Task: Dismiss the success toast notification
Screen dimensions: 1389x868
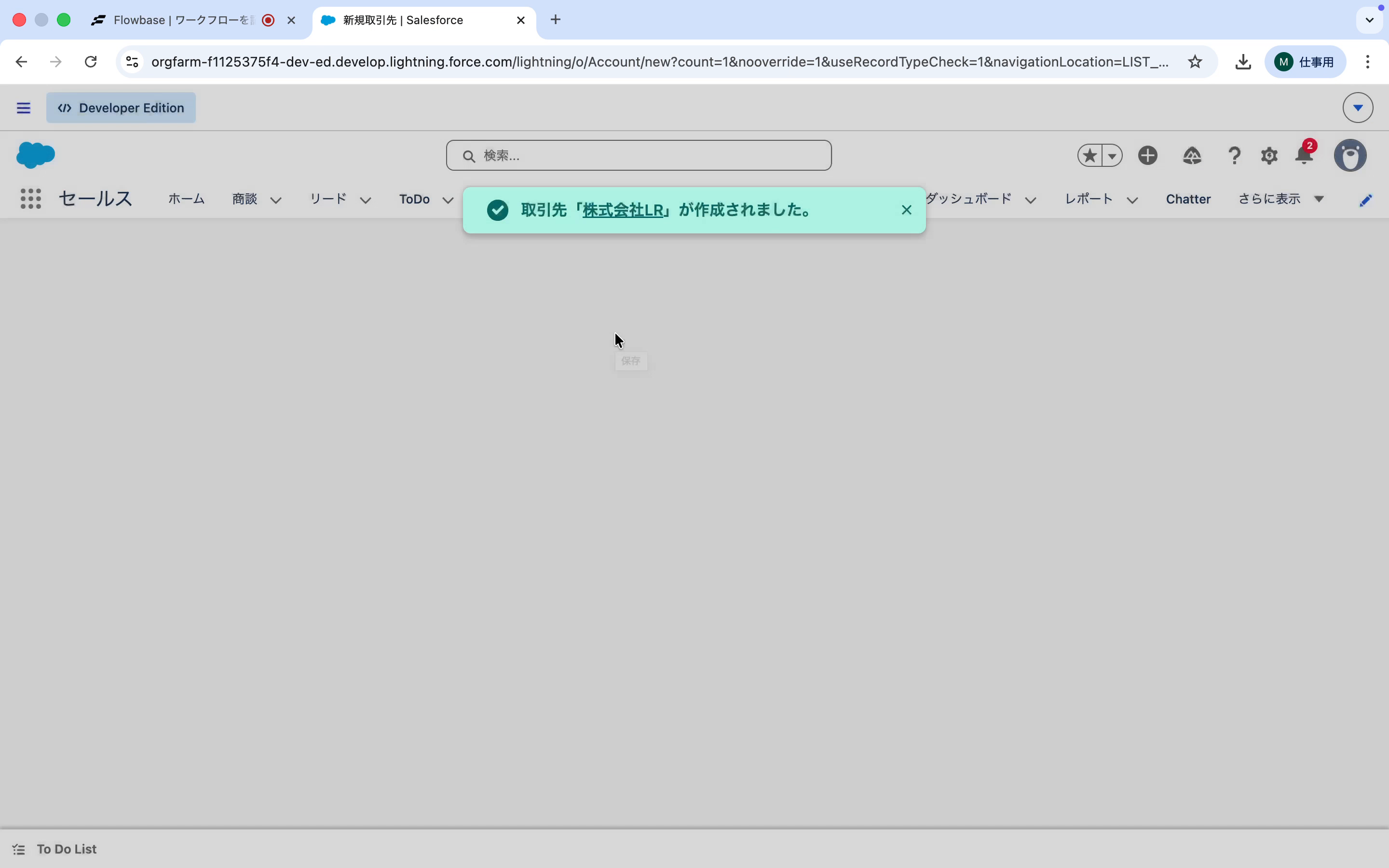Action: click(x=906, y=210)
